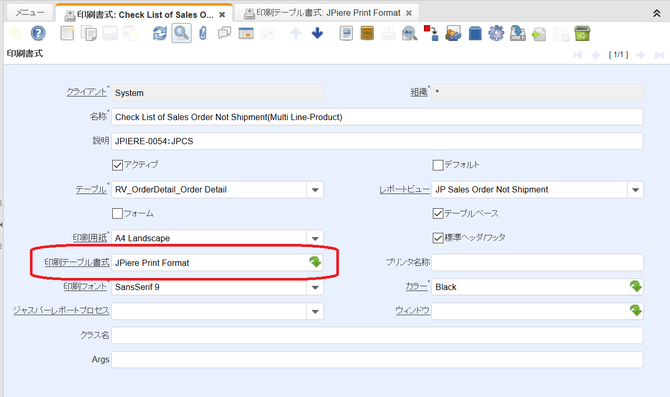Screen dimensions: 670x397
Task: Toggle the アクティブ checkbox
Action: (x=117, y=165)
